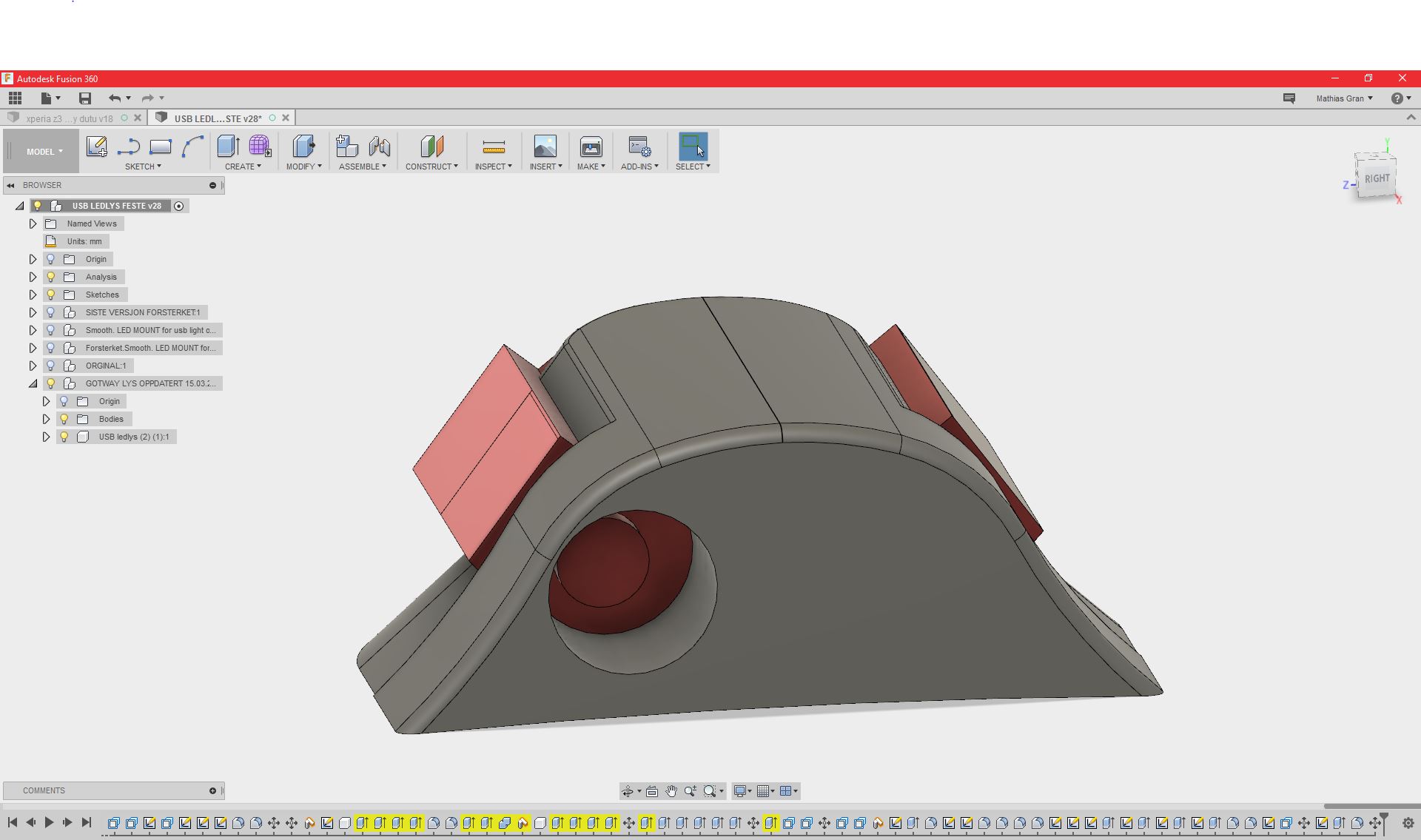1421x840 pixels.
Task: Open the Display Settings dropdown
Action: pos(742,791)
